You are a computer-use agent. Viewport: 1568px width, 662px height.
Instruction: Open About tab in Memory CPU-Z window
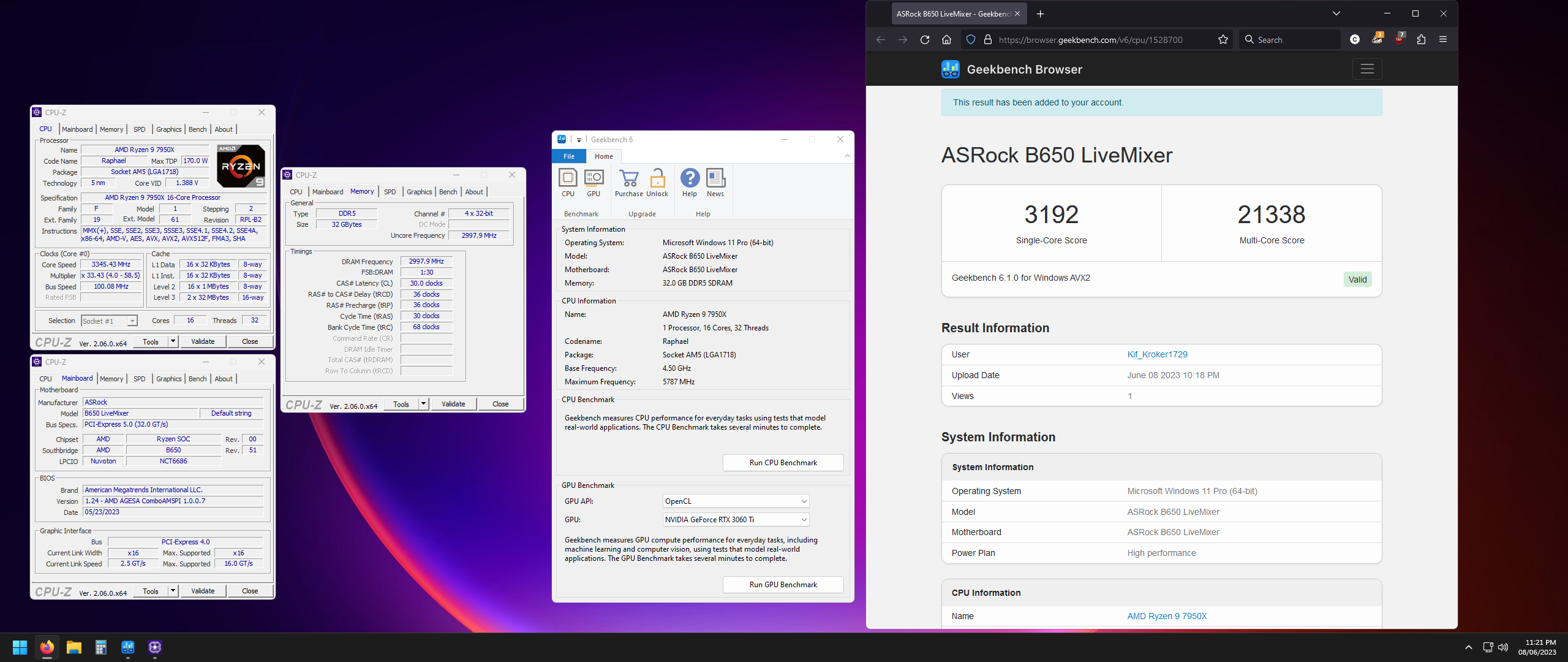click(474, 192)
